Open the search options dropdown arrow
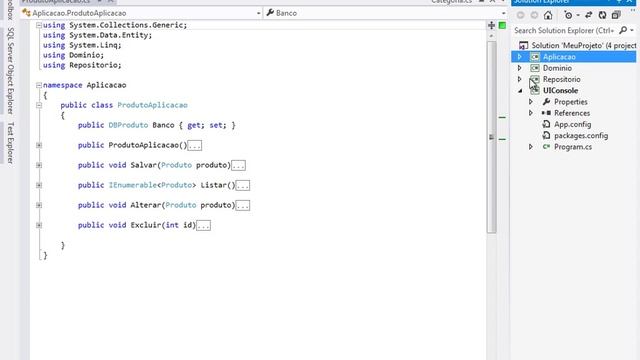Screen dimensions: 640x360 (x=632, y=30)
